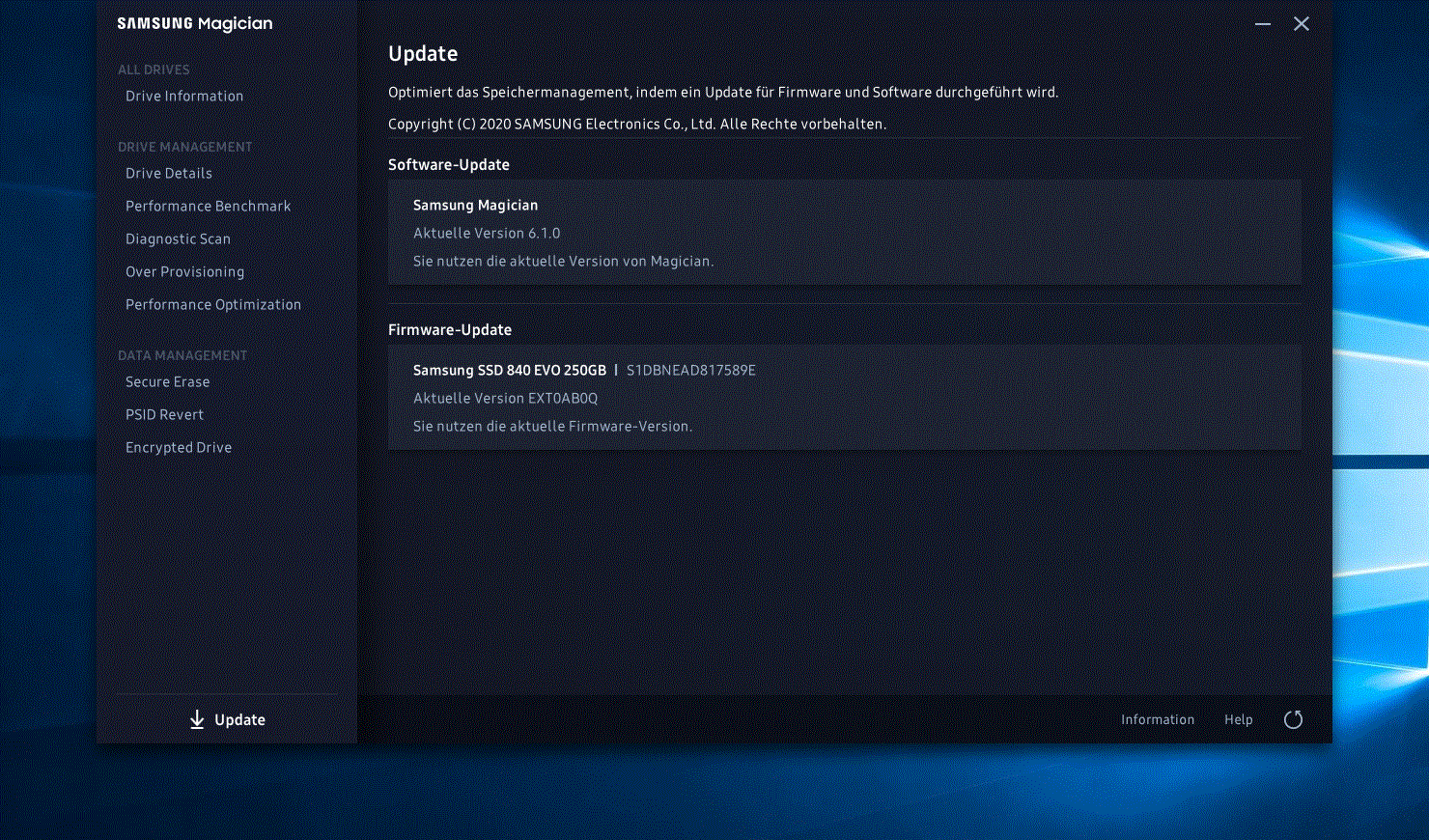Click the Samsung Magician software entry title

tap(476, 206)
